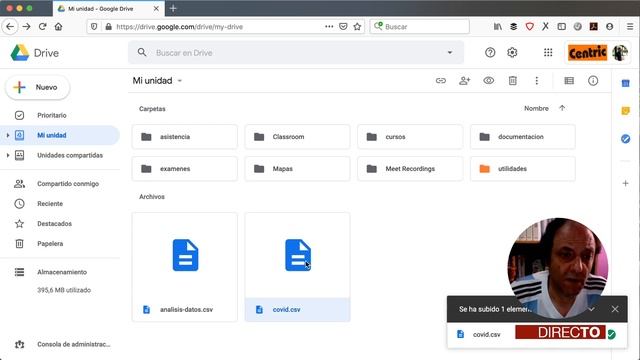The width and height of the screenshot is (640, 360).
Task: Save to Pocket icon
Action: pos(343,27)
